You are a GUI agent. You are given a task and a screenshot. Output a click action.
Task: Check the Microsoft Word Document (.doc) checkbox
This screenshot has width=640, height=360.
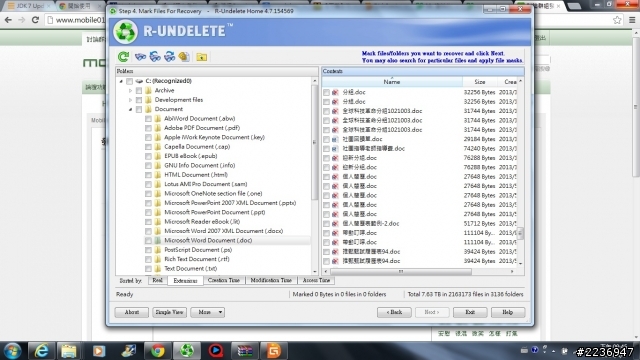coord(148,240)
